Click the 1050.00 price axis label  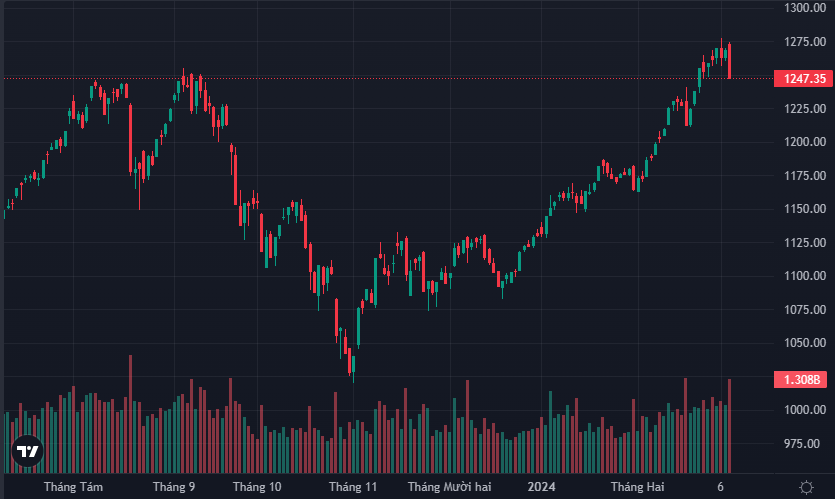(804, 343)
